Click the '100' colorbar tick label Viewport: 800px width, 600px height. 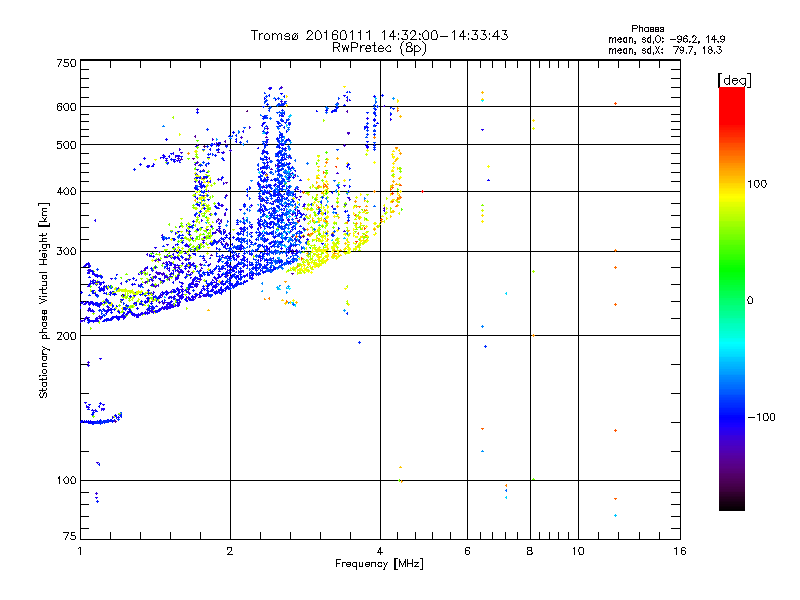pos(757,184)
